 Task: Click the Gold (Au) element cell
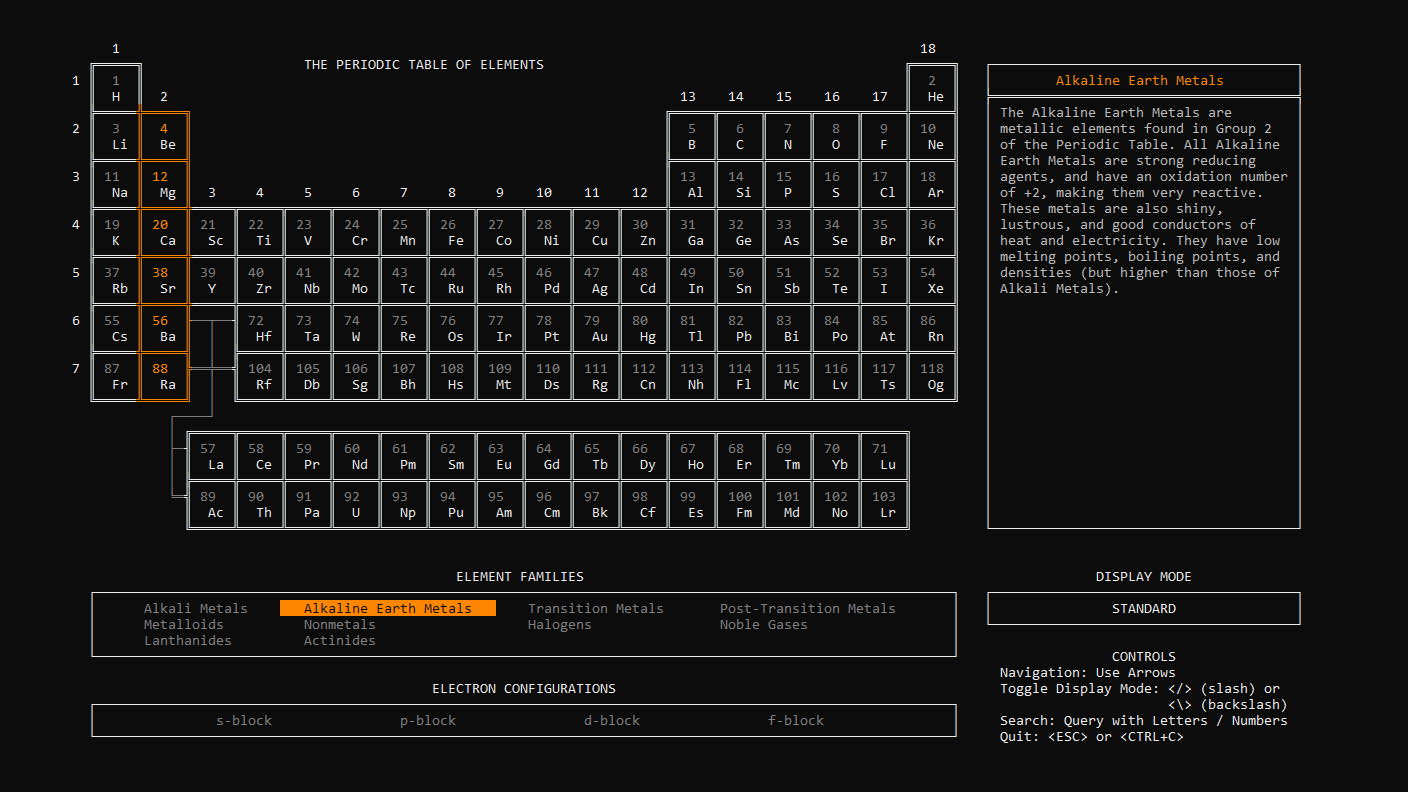(x=596, y=328)
